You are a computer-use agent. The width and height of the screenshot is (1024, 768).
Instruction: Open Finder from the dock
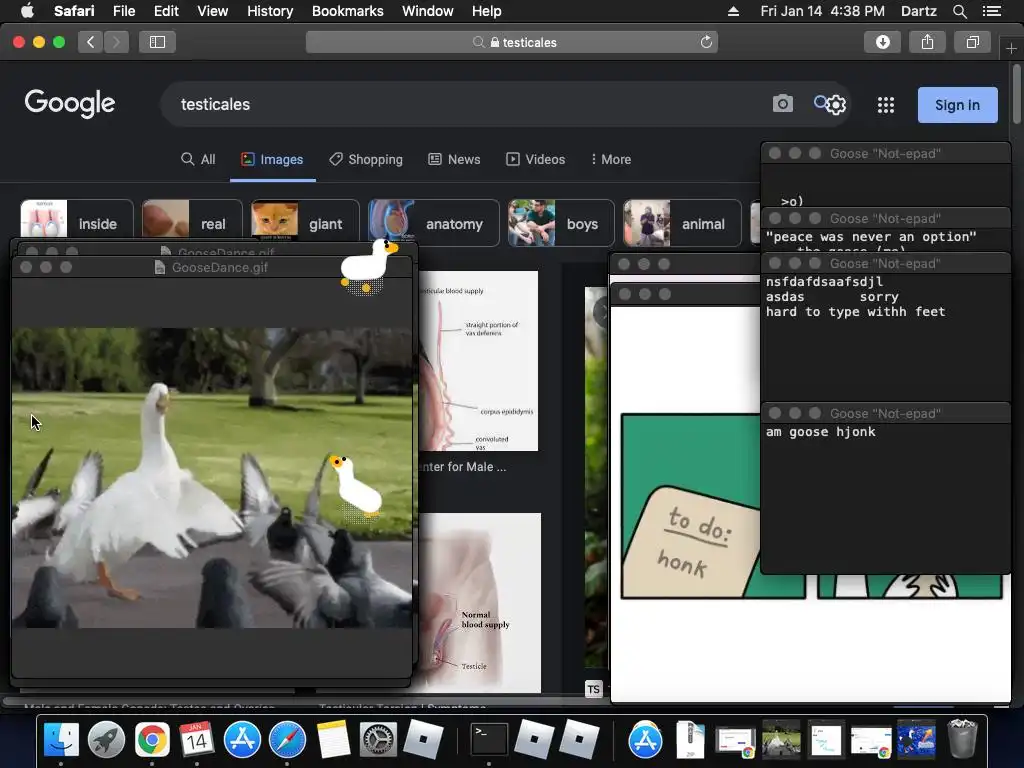pyautogui.click(x=61, y=740)
